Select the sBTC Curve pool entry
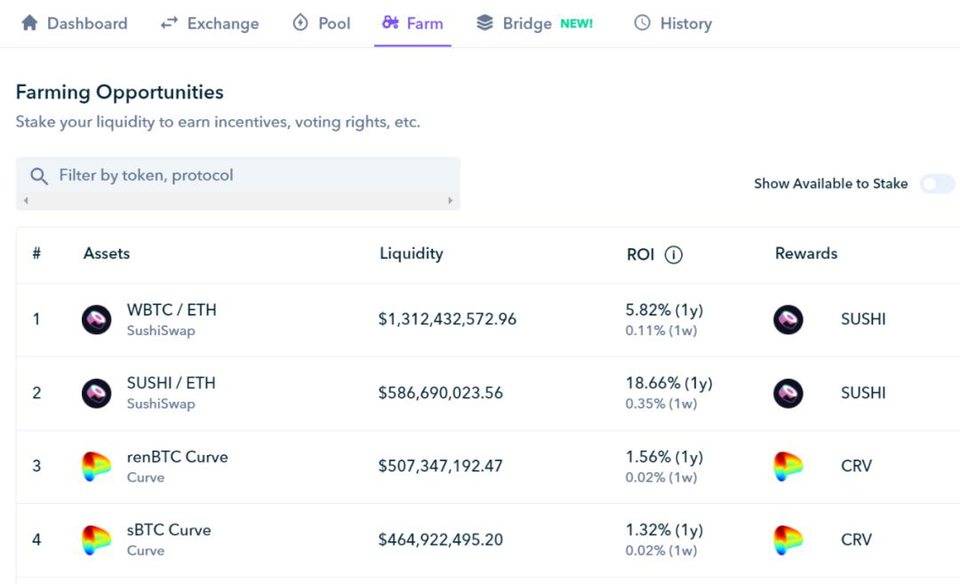The width and height of the screenshot is (960, 584). (167, 530)
